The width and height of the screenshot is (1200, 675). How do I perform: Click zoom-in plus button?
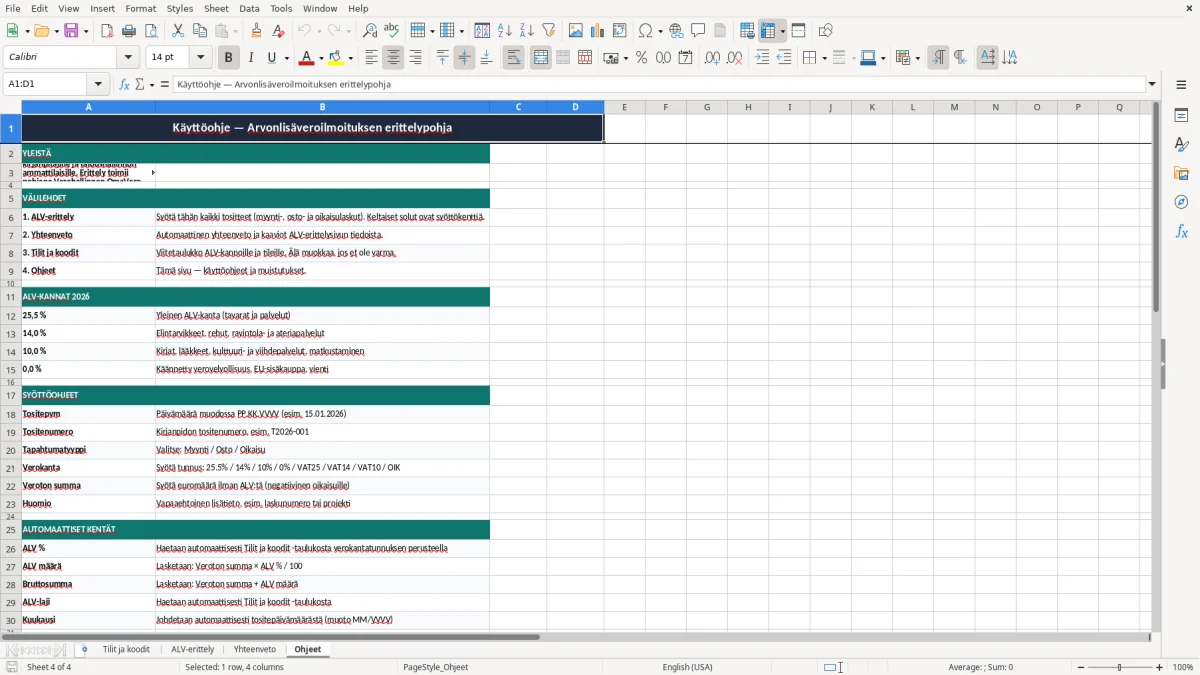(x=1160, y=667)
